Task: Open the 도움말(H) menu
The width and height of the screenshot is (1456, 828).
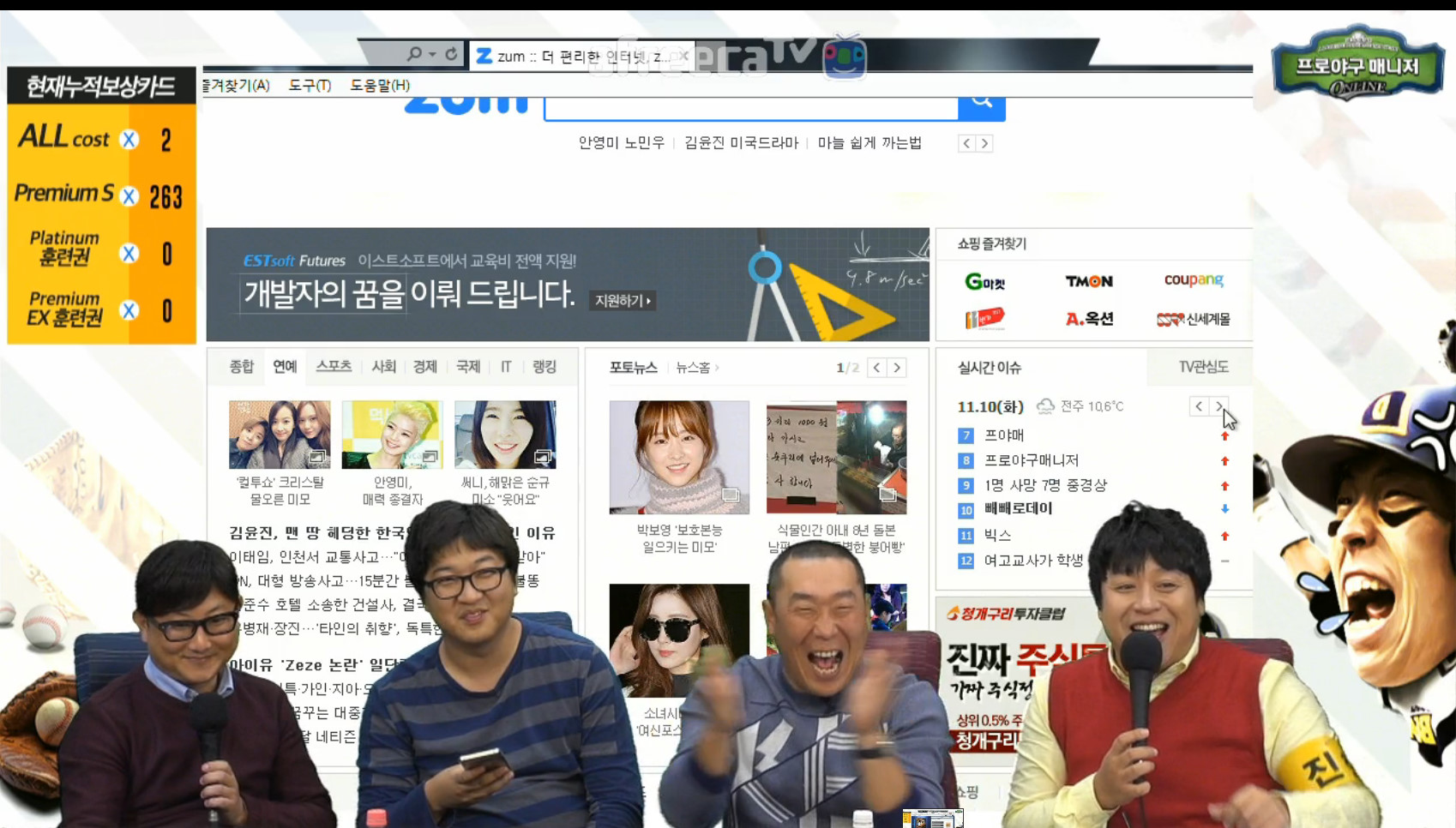Action: click(x=379, y=85)
